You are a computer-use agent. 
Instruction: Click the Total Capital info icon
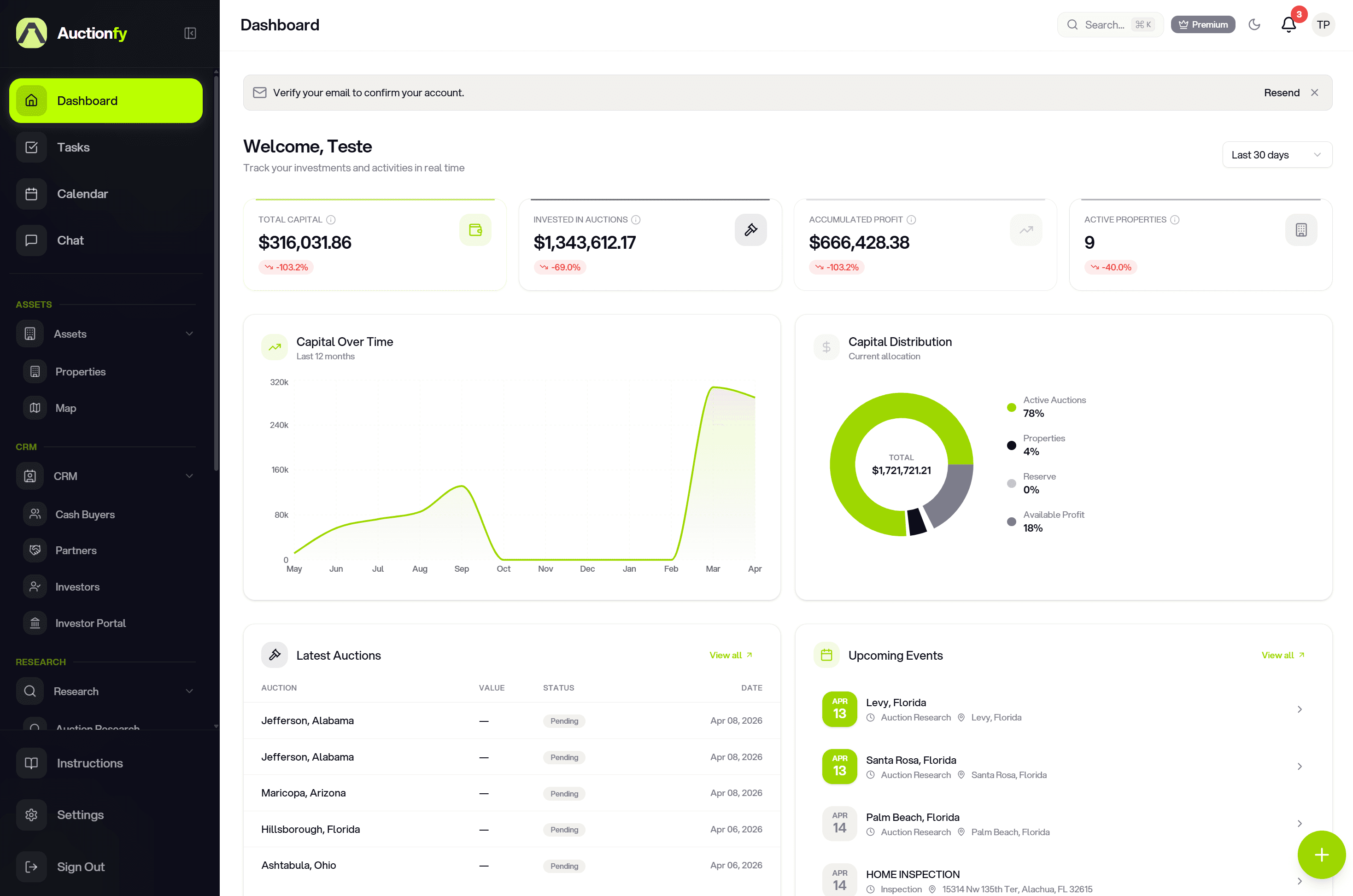331,219
